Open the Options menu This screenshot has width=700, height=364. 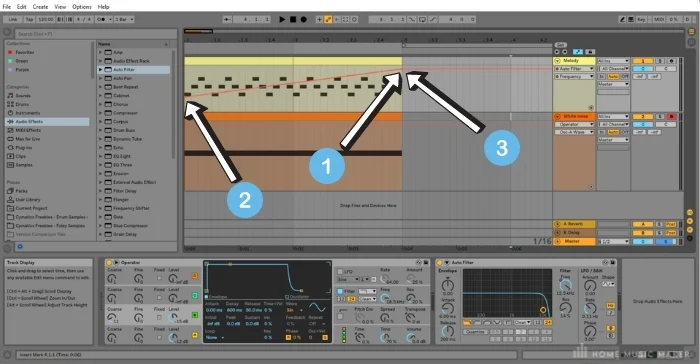click(82, 7)
